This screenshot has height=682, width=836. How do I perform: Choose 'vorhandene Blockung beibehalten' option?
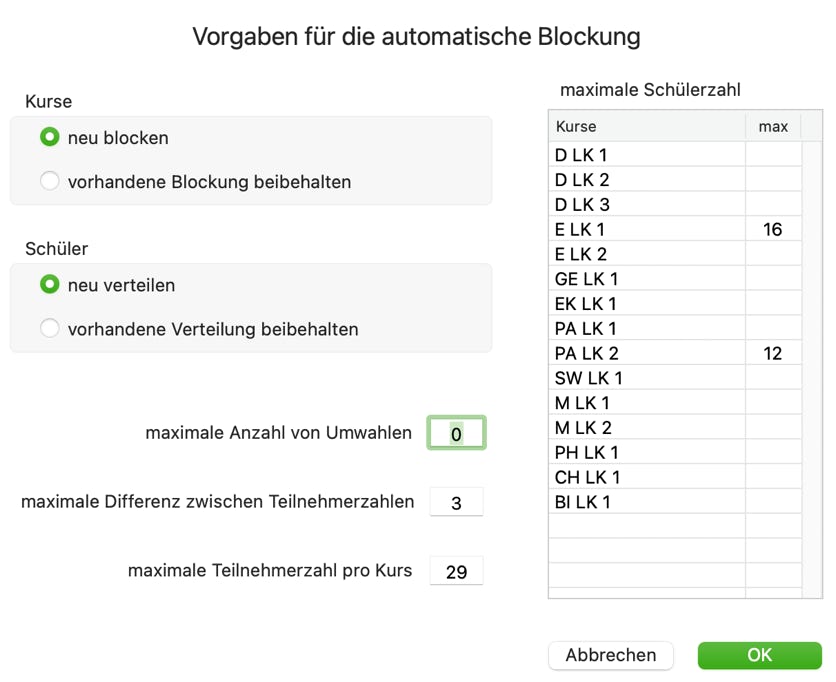pos(50,182)
